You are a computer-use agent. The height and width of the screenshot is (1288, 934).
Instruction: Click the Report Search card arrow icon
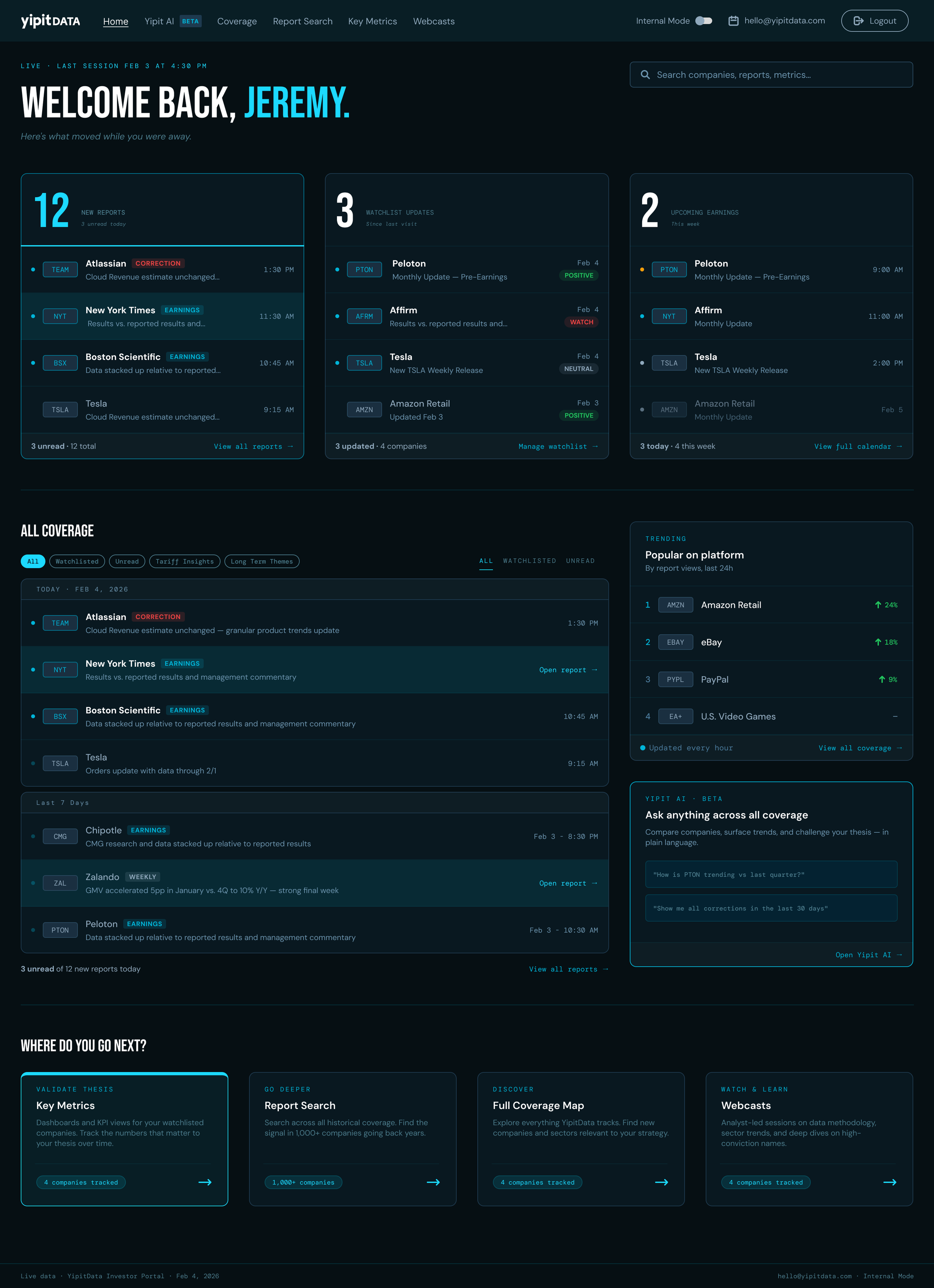433,1182
